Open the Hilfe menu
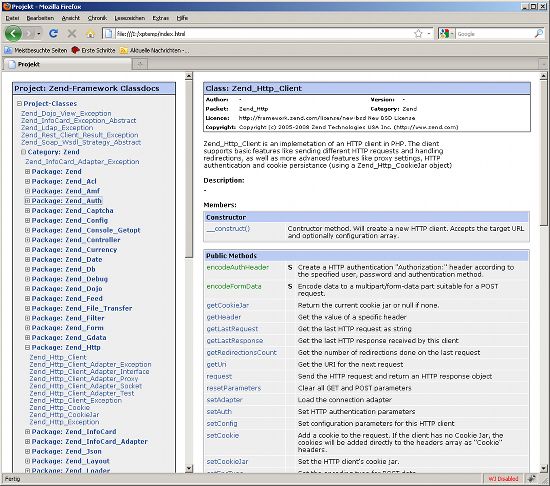This screenshot has width=550, height=486. 182,18
